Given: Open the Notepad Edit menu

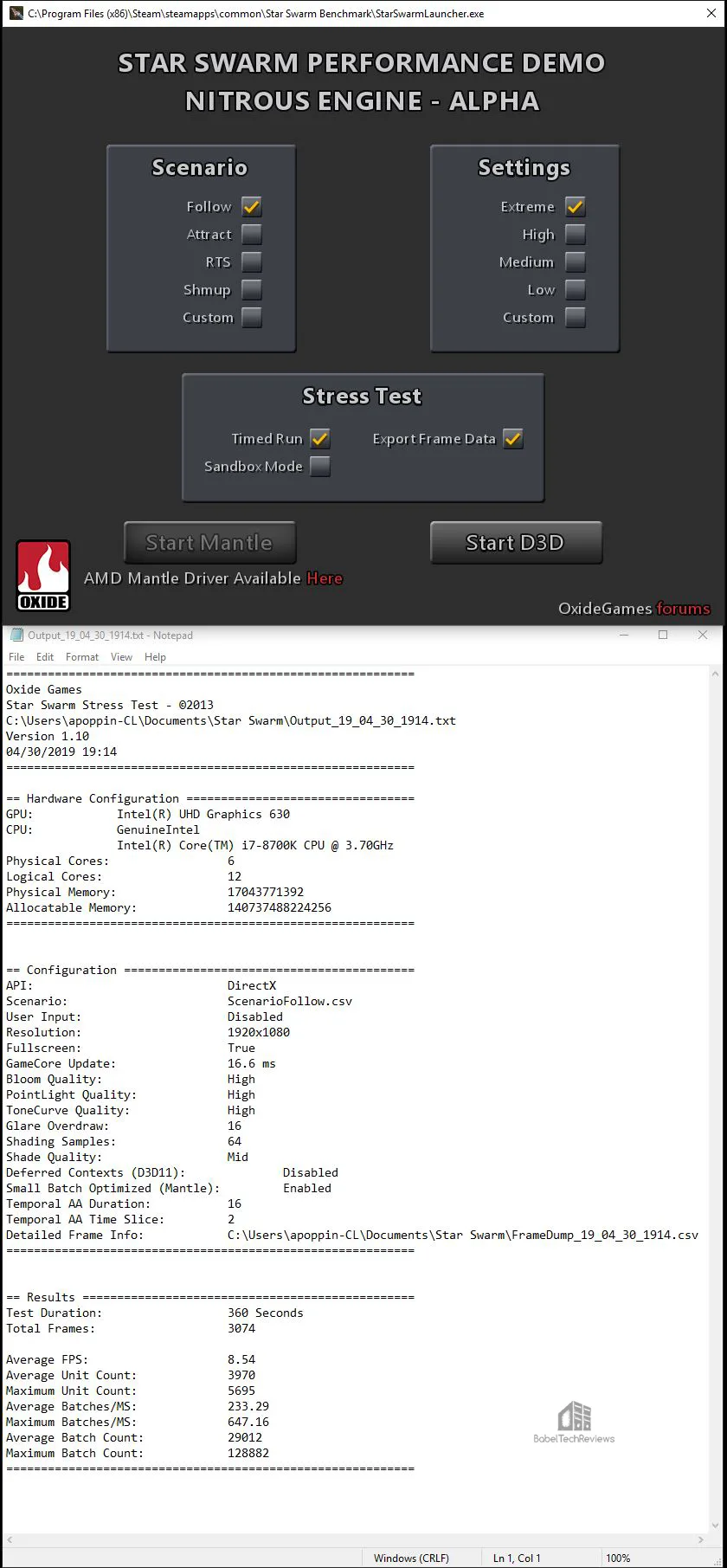Looking at the screenshot, I should [45, 657].
